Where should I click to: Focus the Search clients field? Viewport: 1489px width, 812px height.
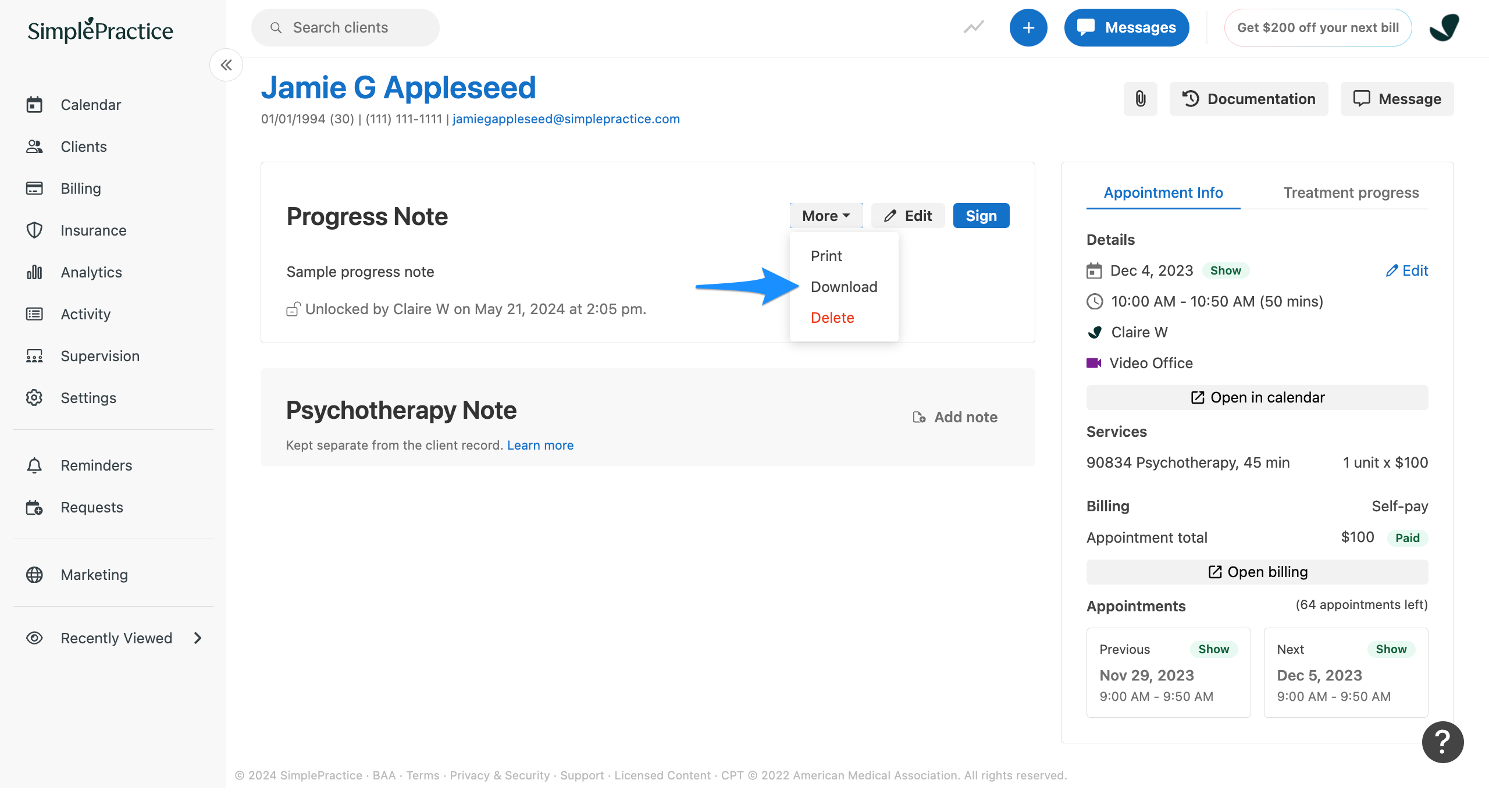click(345, 27)
